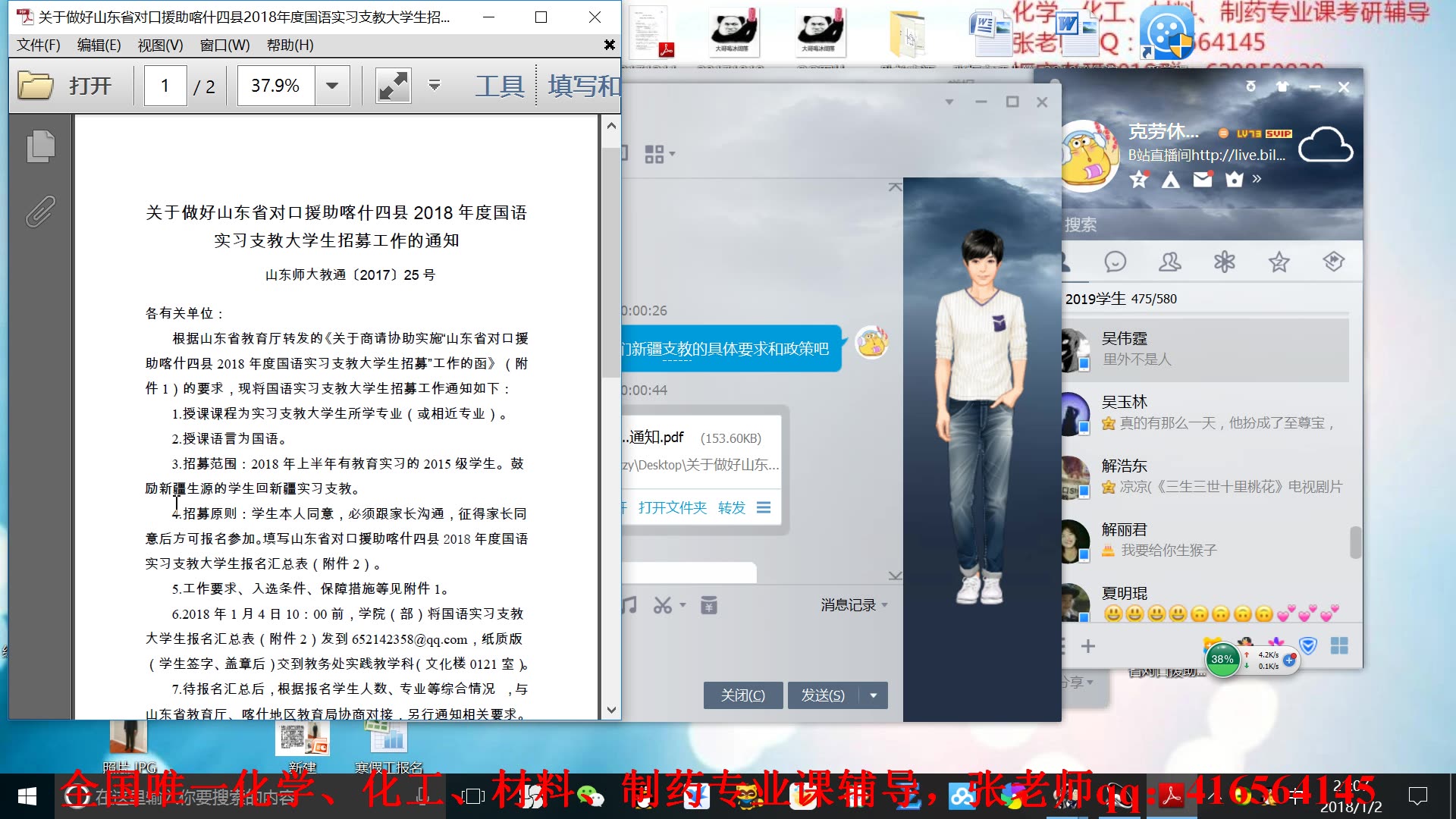Open the apps grid icon in chat window
1456x819 pixels.
click(x=654, y=154)
